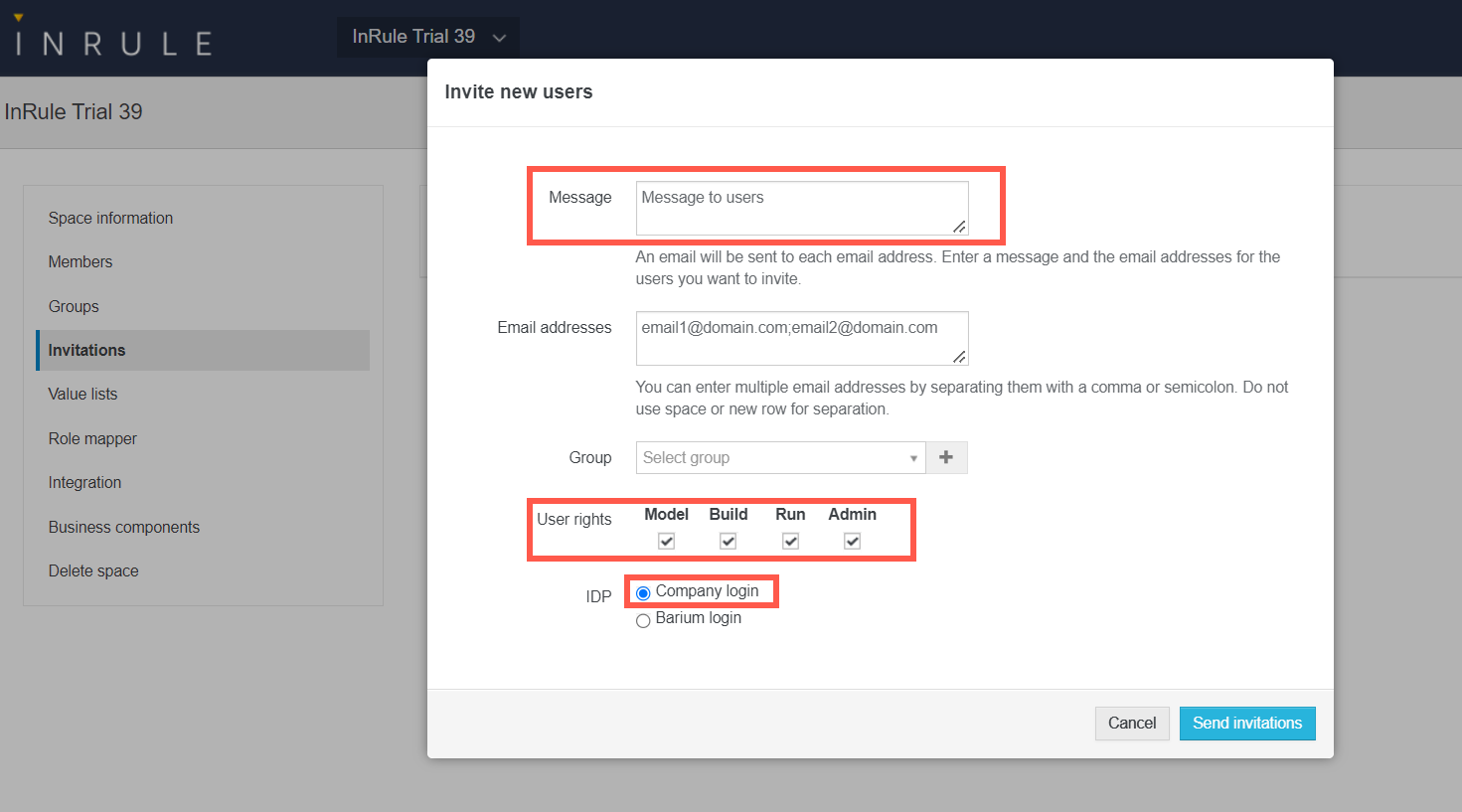Screen dimensions: 1462x812
Task: Open Space information in sidebar
Action: [x=110, y=218]
